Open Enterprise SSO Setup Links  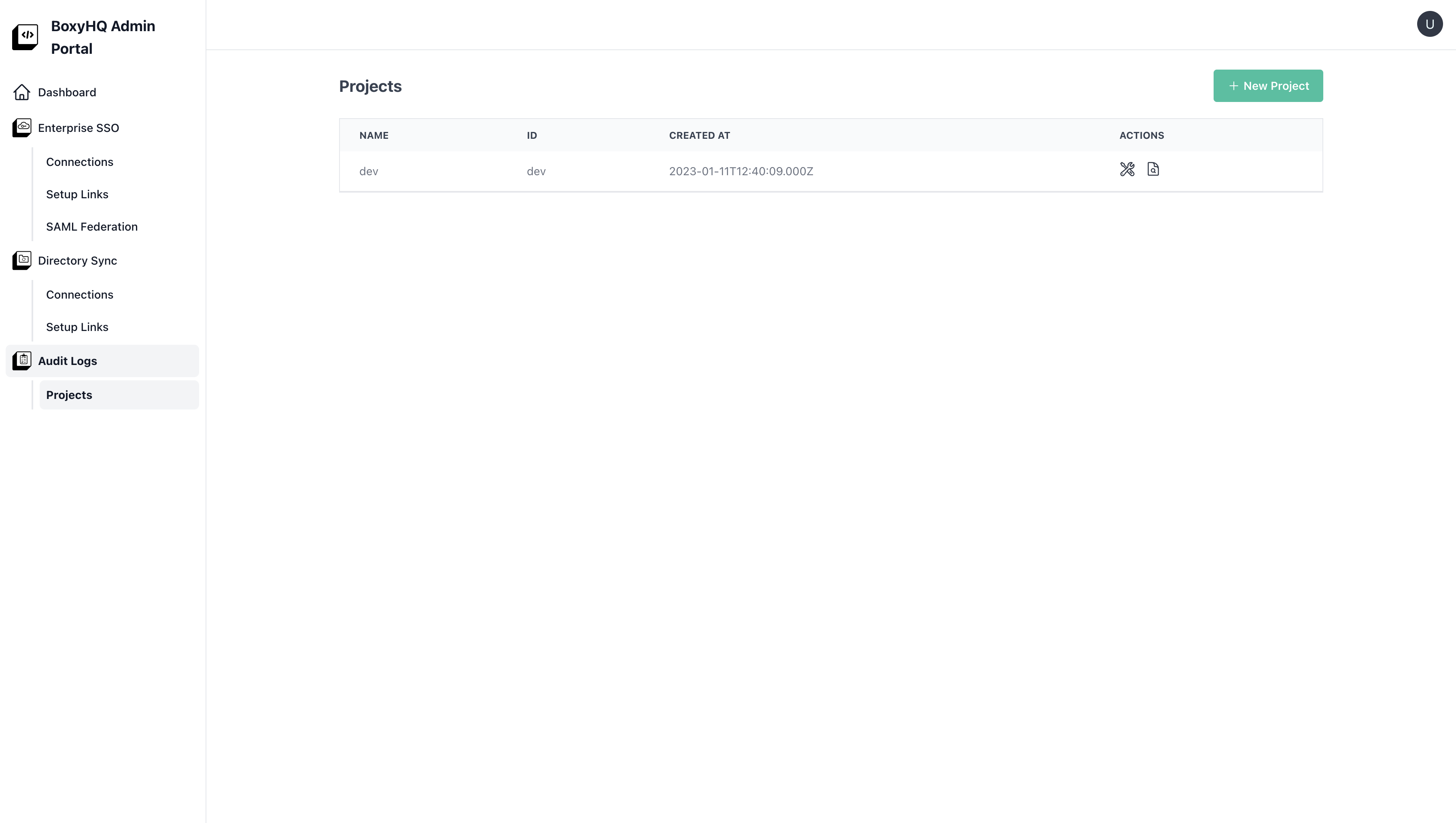[x=77, y=195]
